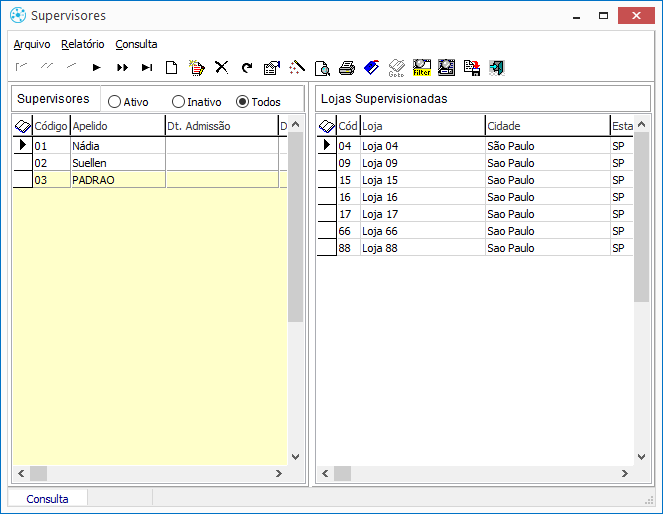Click the Goto book icon
The width and height of the screenshot is (663, 514).
point(397,68)
